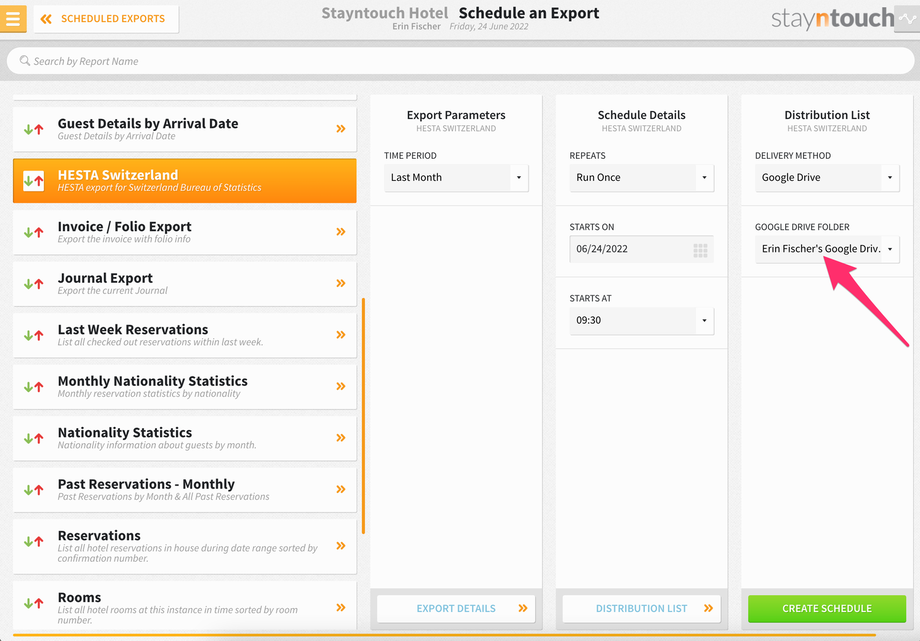Click the Export Details button
This screenshot has height=641, width=920.
[x=456, y=609]
